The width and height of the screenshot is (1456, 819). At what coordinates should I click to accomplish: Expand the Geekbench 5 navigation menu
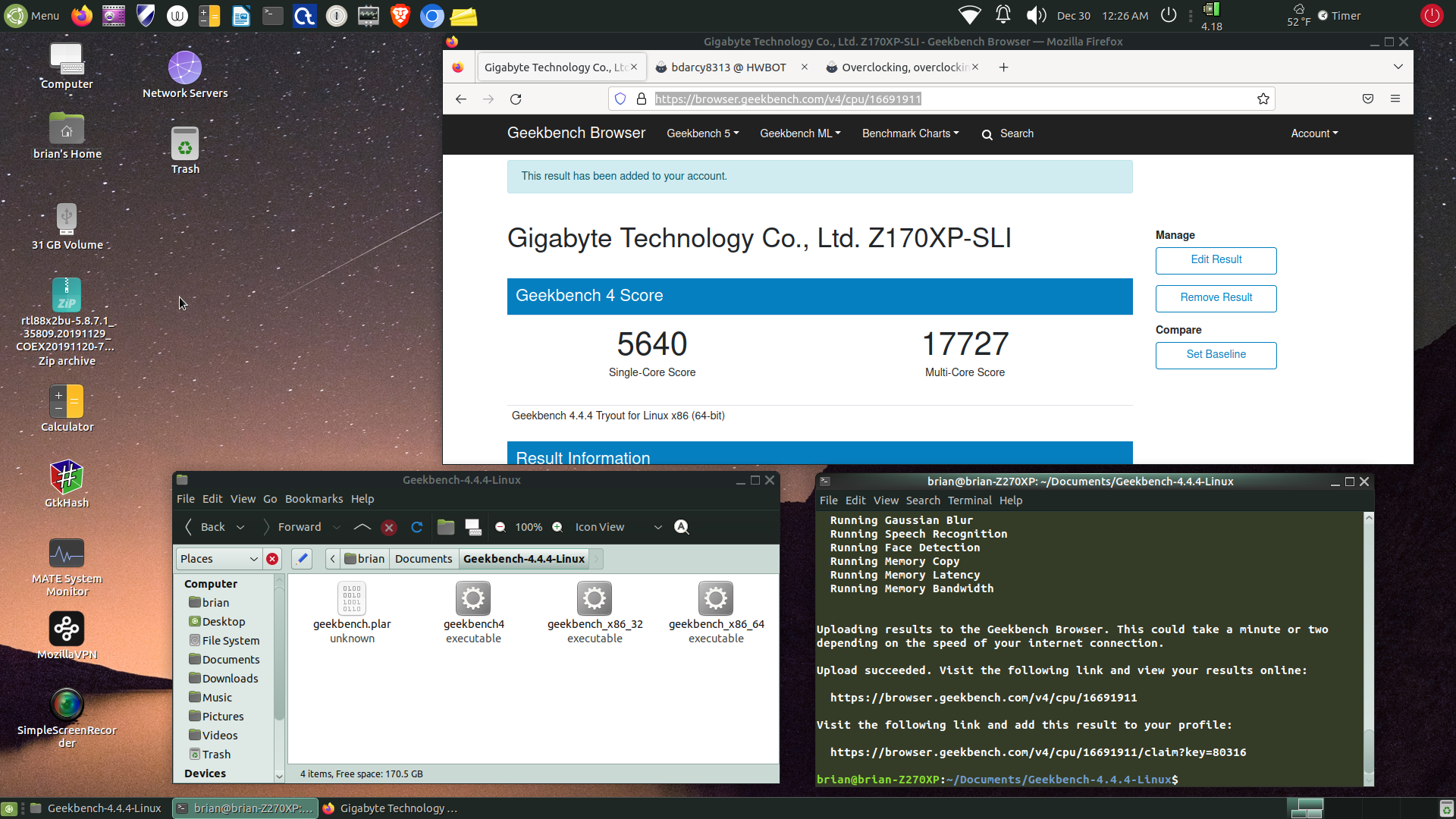coord(702,133)
